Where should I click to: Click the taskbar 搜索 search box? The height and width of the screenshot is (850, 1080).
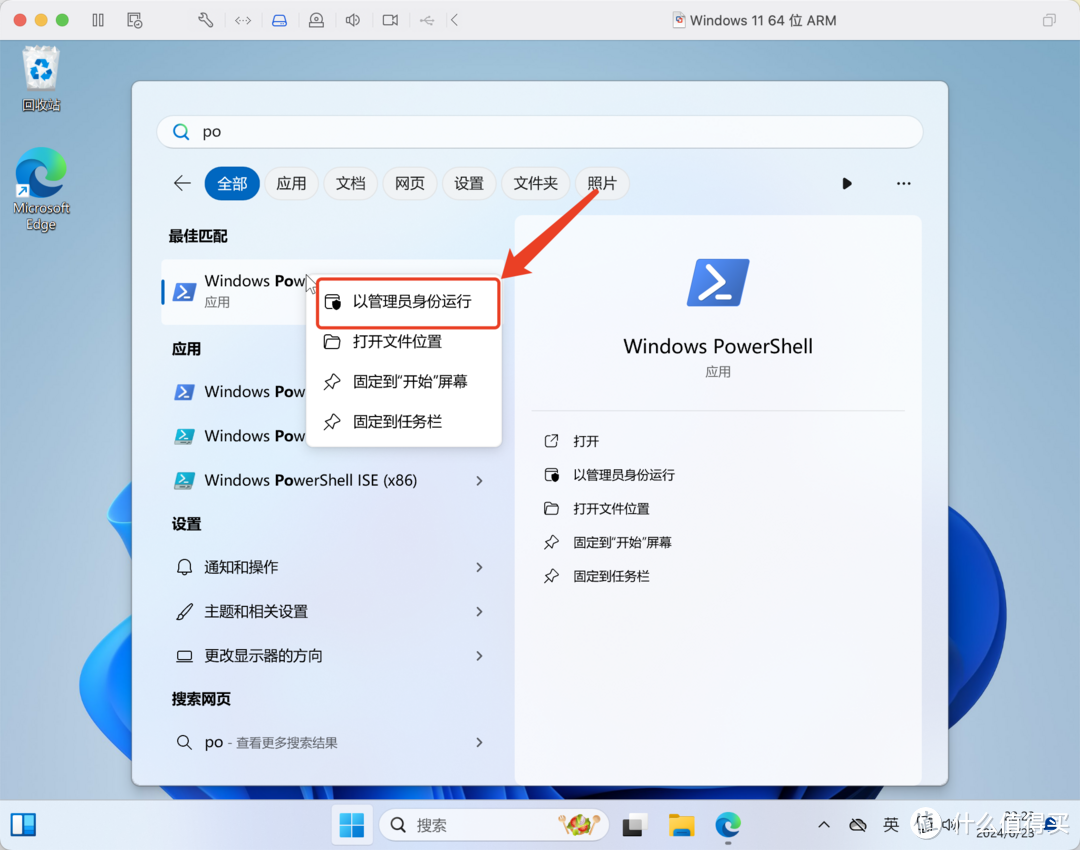coord(494,825)
